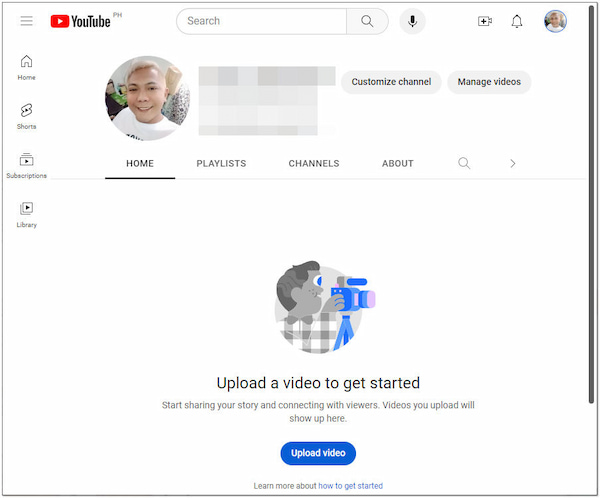Switch to the PLAYLISTS tab
The height and width of the screenshot is (498, 600).
tap(221, 163)
